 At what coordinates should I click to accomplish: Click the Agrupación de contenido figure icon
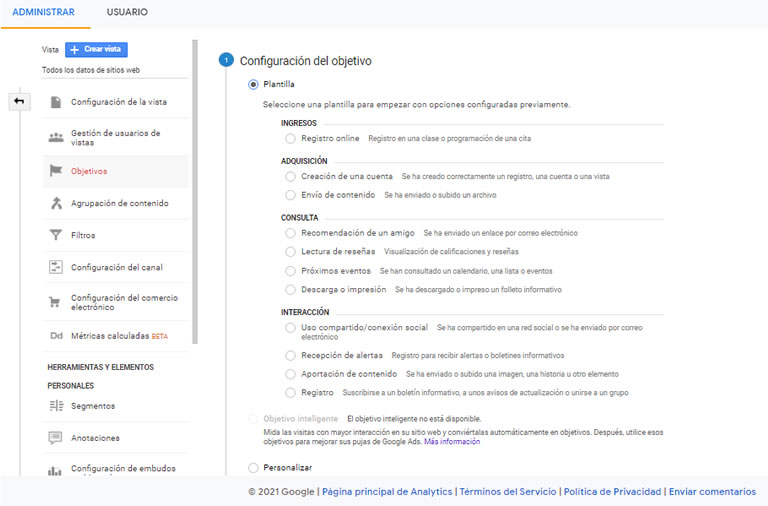pos(56,203)
